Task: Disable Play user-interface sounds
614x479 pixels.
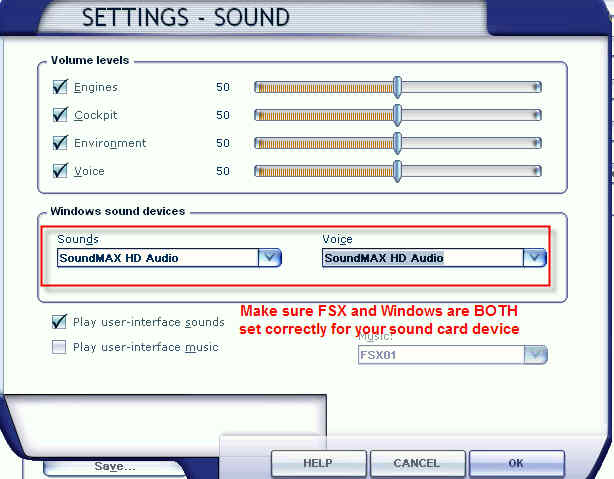Action: coord(60,322)
